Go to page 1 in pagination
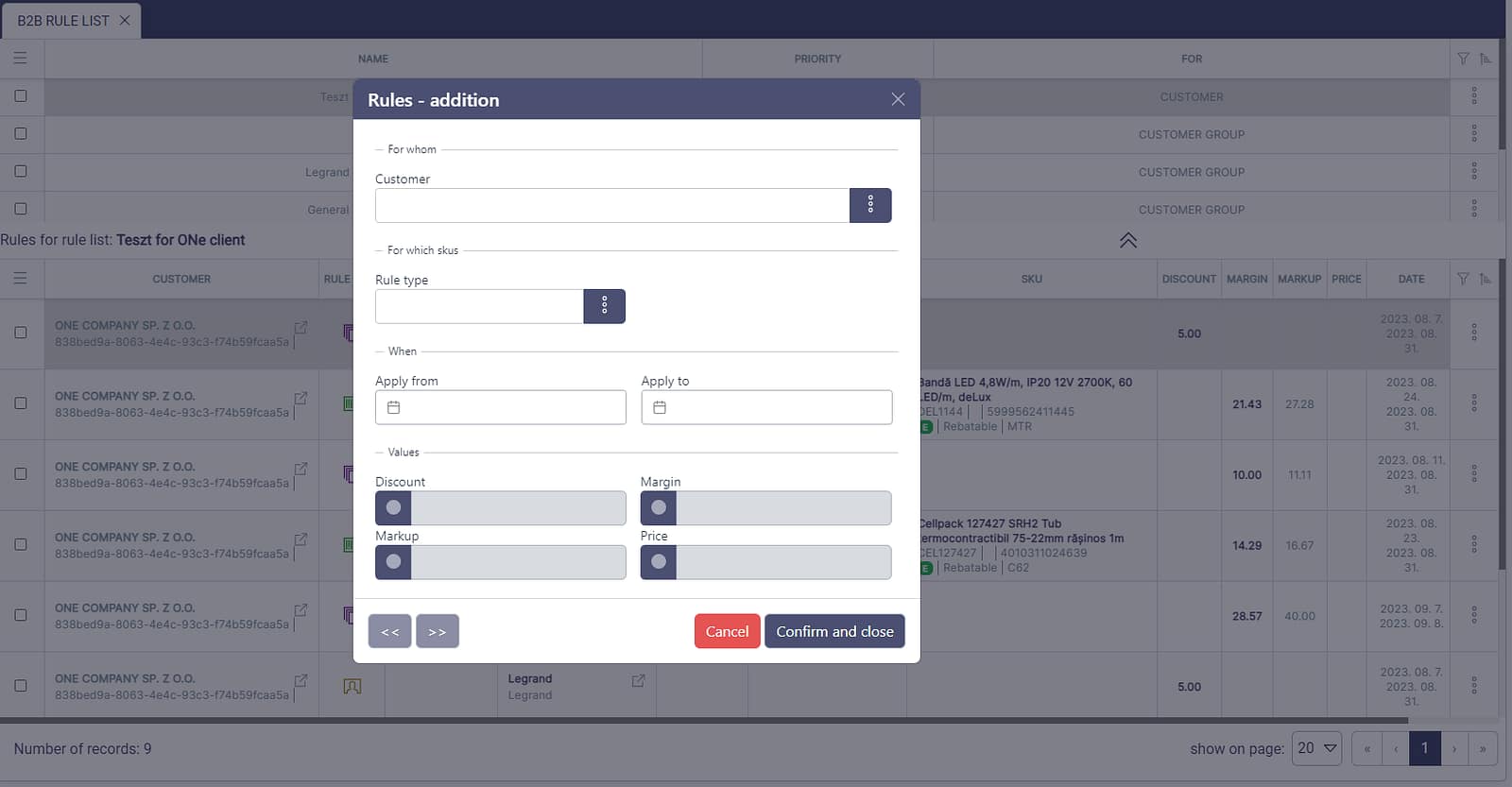 [x=1424, y=748]
